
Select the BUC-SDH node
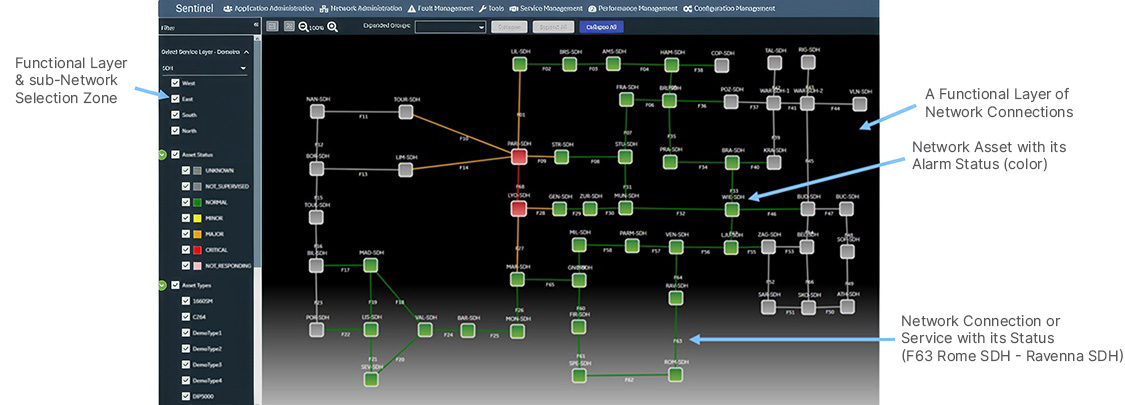pos(847,208)
